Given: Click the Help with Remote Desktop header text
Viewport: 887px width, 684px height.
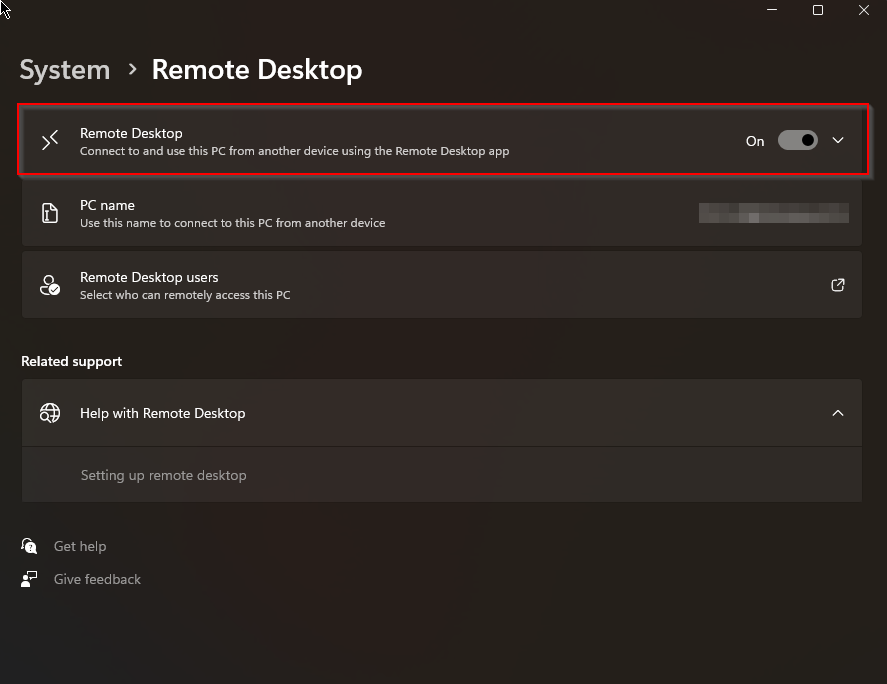Looking at the screenshot, I should coord(162,413).
